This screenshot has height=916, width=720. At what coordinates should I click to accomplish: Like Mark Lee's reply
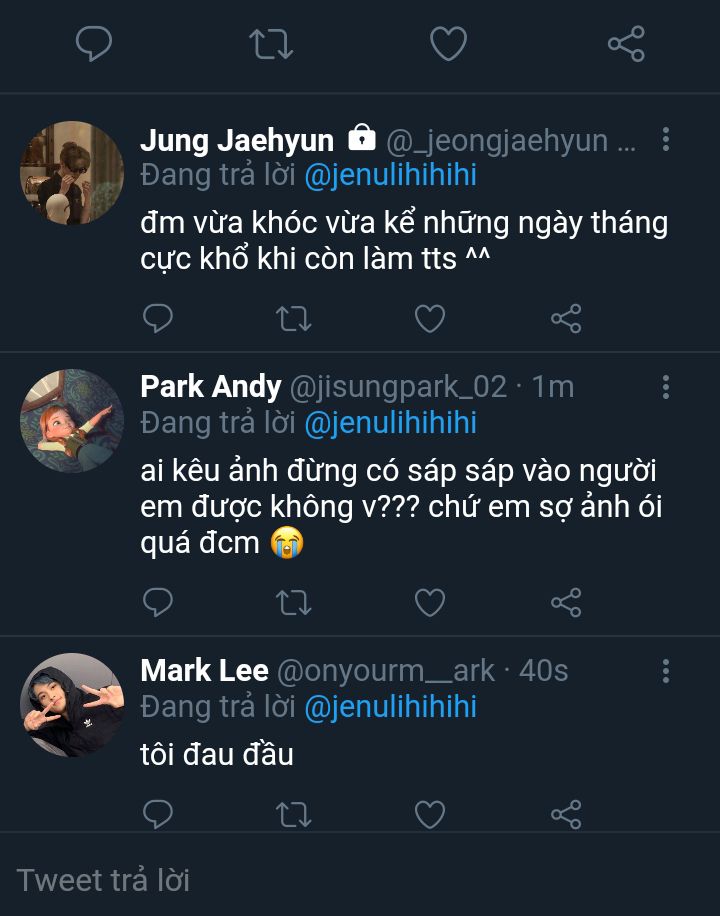(x=430, y=815)
